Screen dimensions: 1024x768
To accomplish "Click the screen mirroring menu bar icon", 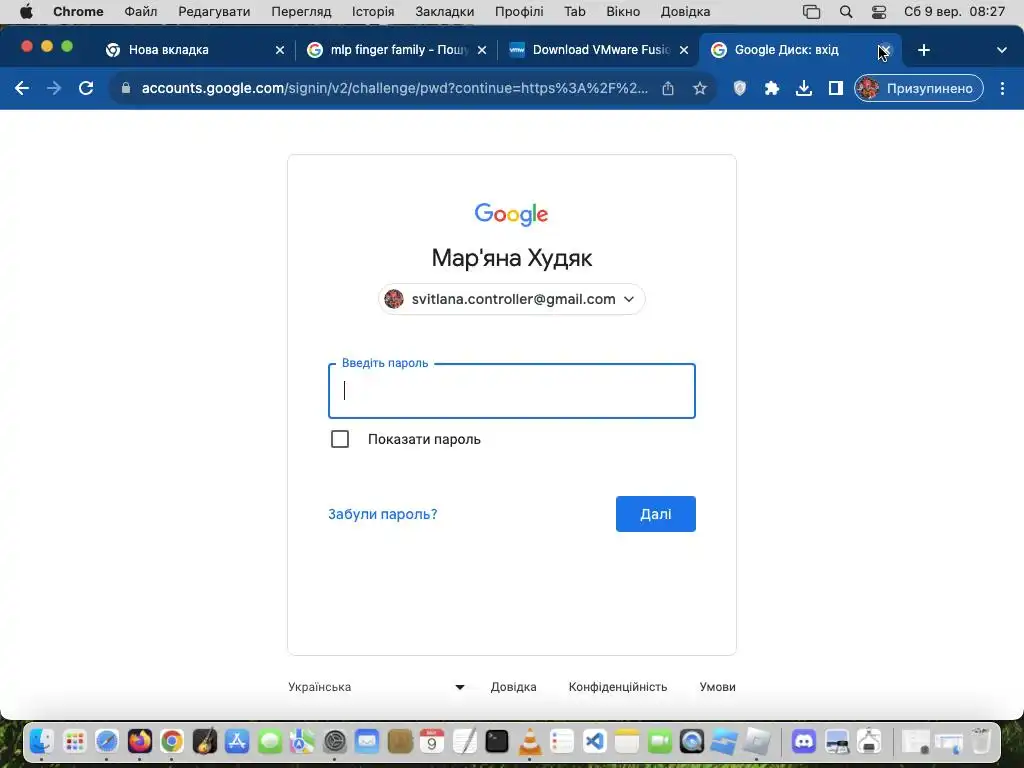I will pyautogui.click(x=811, y=12).
